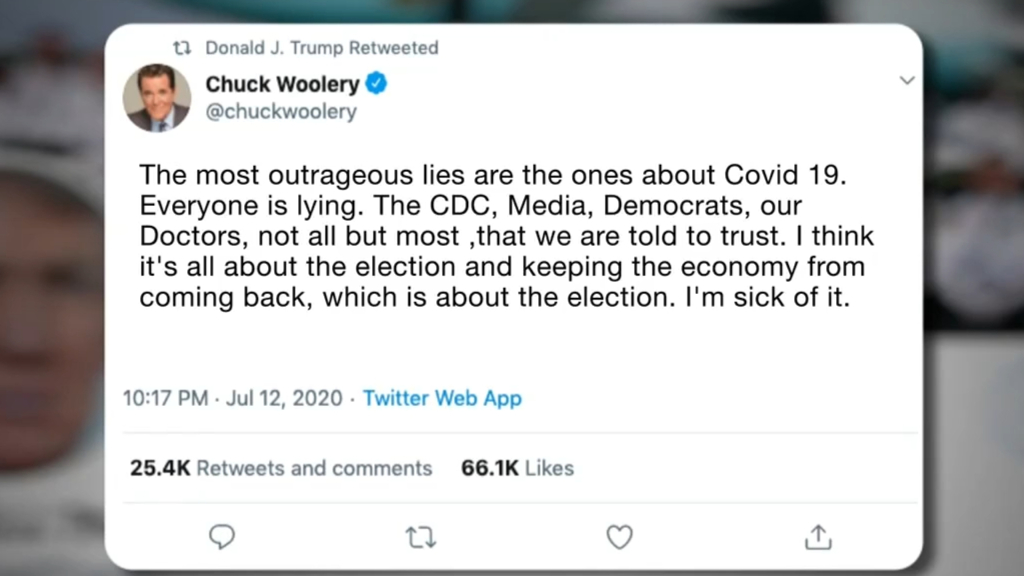Click the Covid 19 text in the tweet
Image resolution: width=1024 pixels, height=576 pixels.
coord(784,175)
